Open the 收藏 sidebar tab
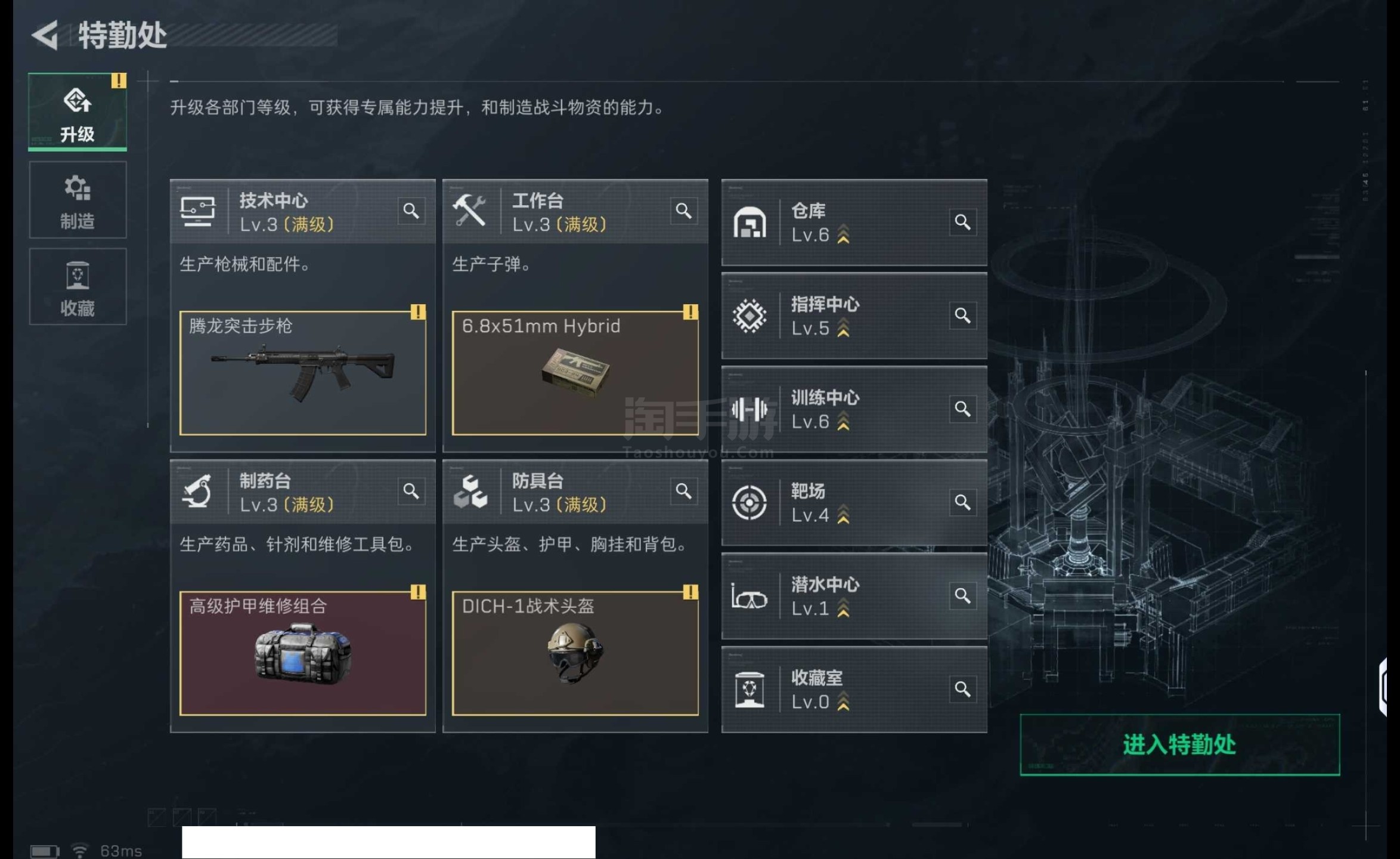1400x859 pixels. pyautogui.click(x=78, y=287)
